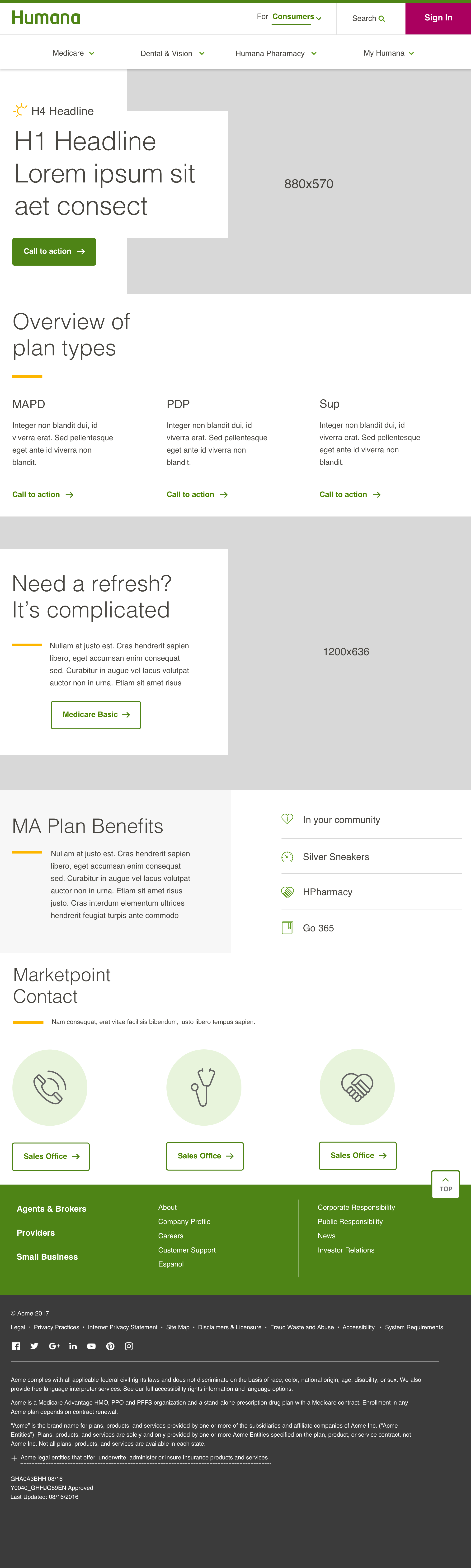The width and height of the screenshot is (471, 1568).
Task: Click the Twitter bird icon
Action: [35, 1346]
